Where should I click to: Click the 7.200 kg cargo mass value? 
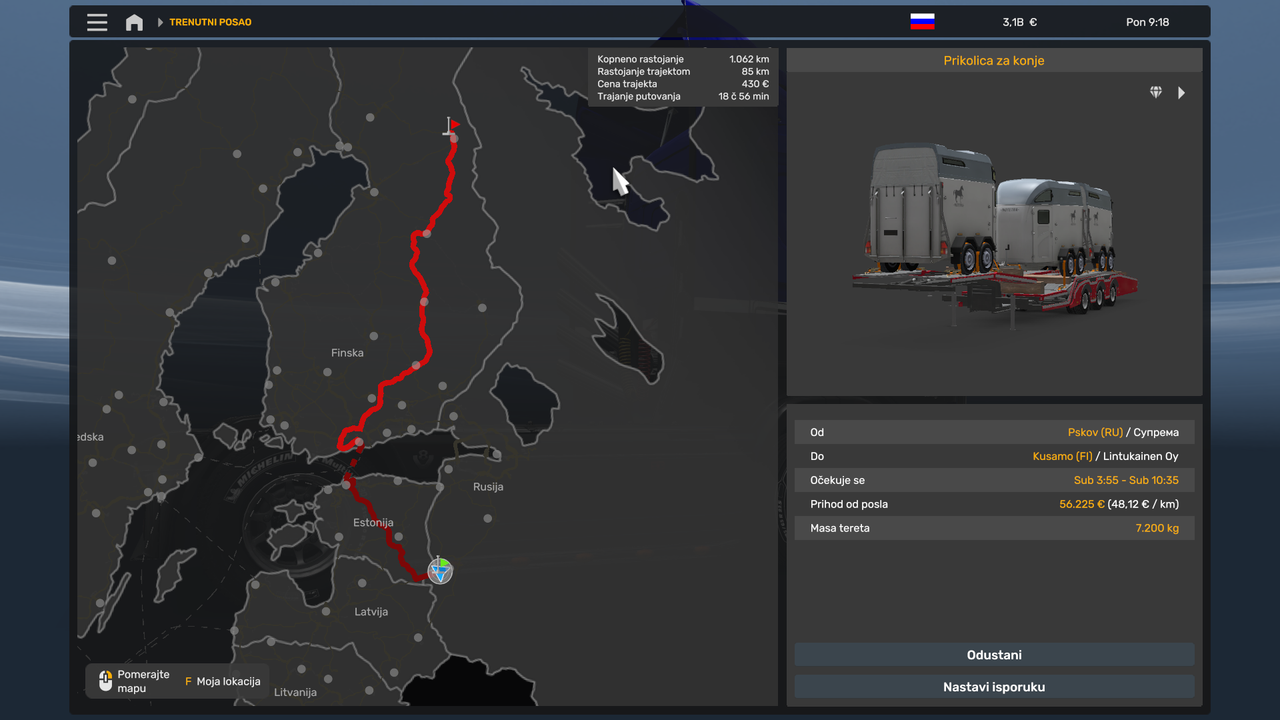click(x=1157, y=529)
